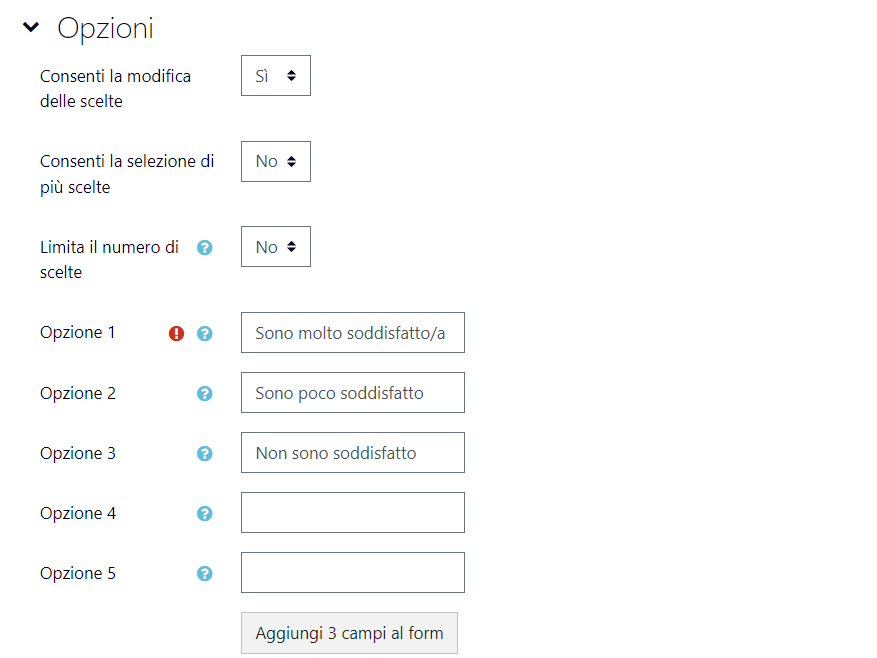Click the Aggiungi 3 campi al form button

tap(349, 633)
